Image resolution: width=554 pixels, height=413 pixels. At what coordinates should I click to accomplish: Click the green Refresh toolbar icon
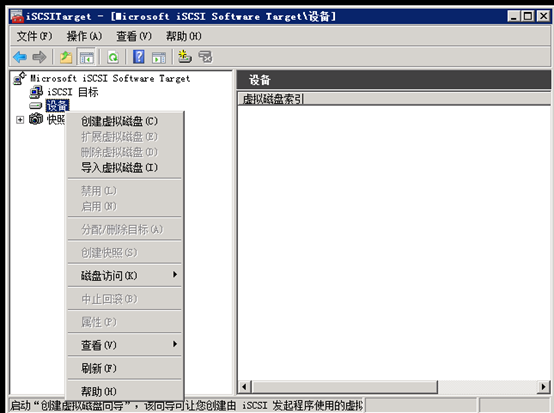113,57
